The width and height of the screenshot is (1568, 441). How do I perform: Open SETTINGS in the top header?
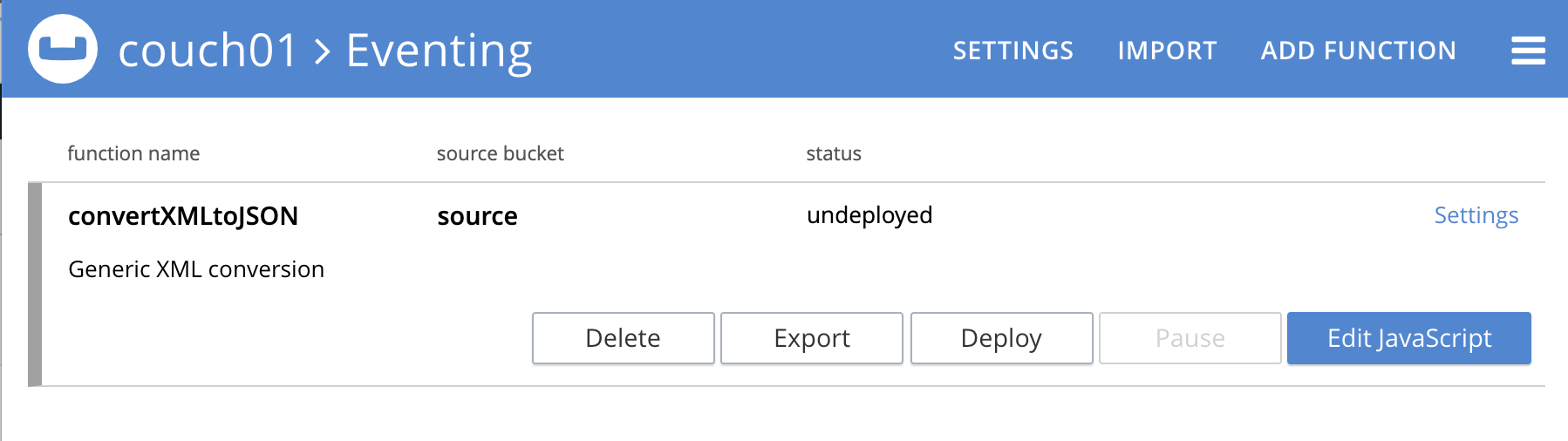pyautogui.click(x=1012, y=51)
